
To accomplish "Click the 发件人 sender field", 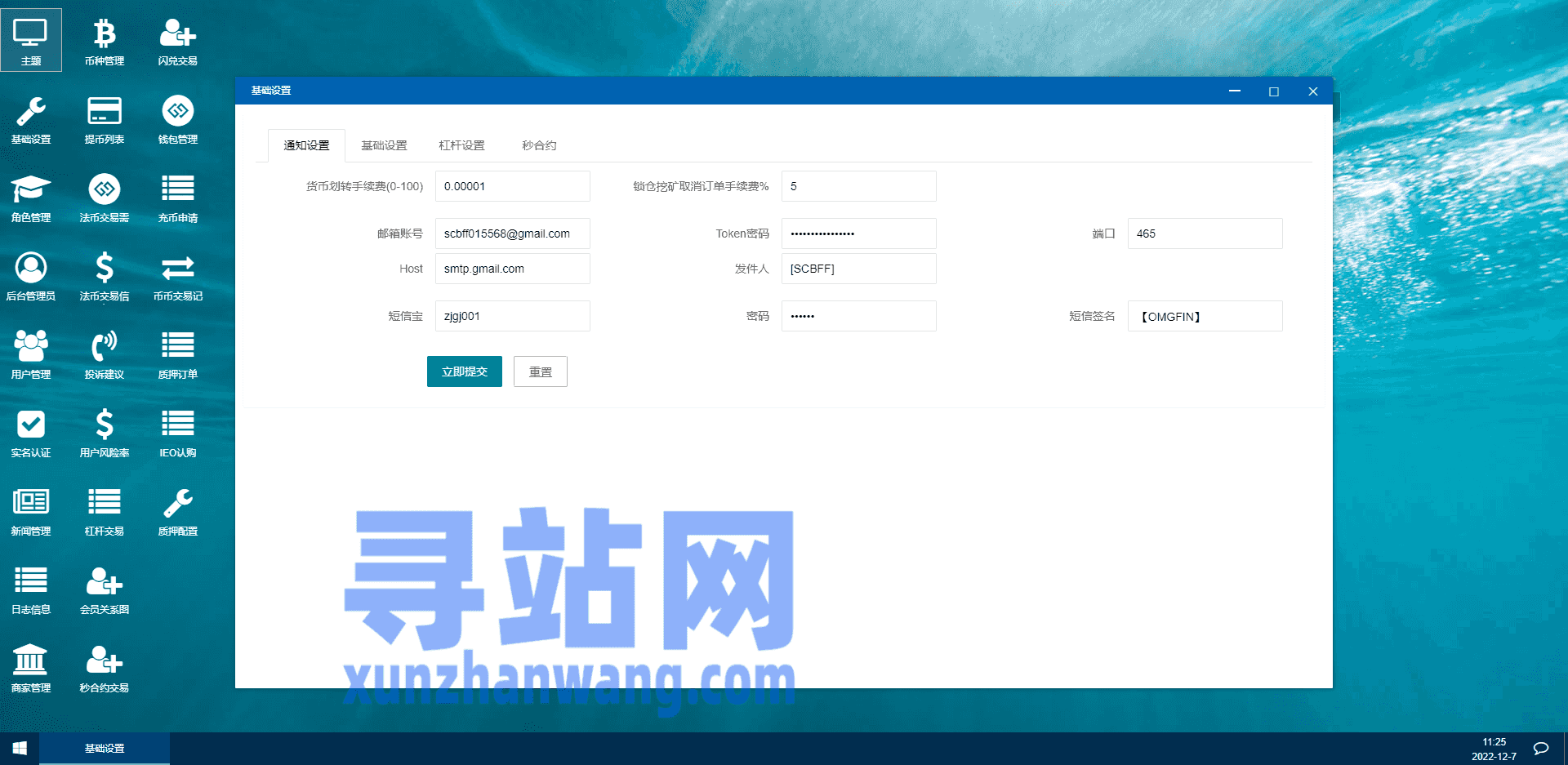I will click(859, 269).
